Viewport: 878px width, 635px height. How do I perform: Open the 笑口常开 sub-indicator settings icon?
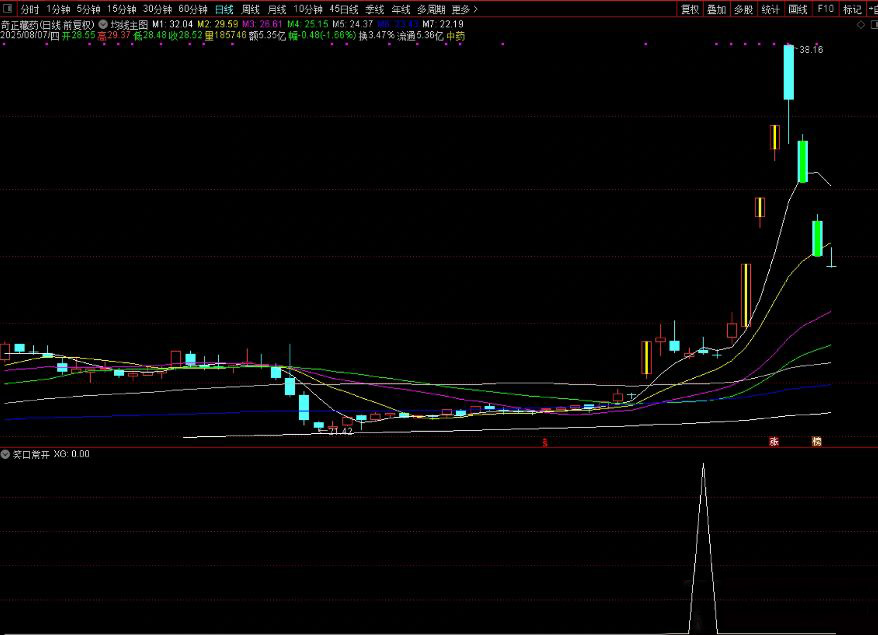[x=6, y=454]
